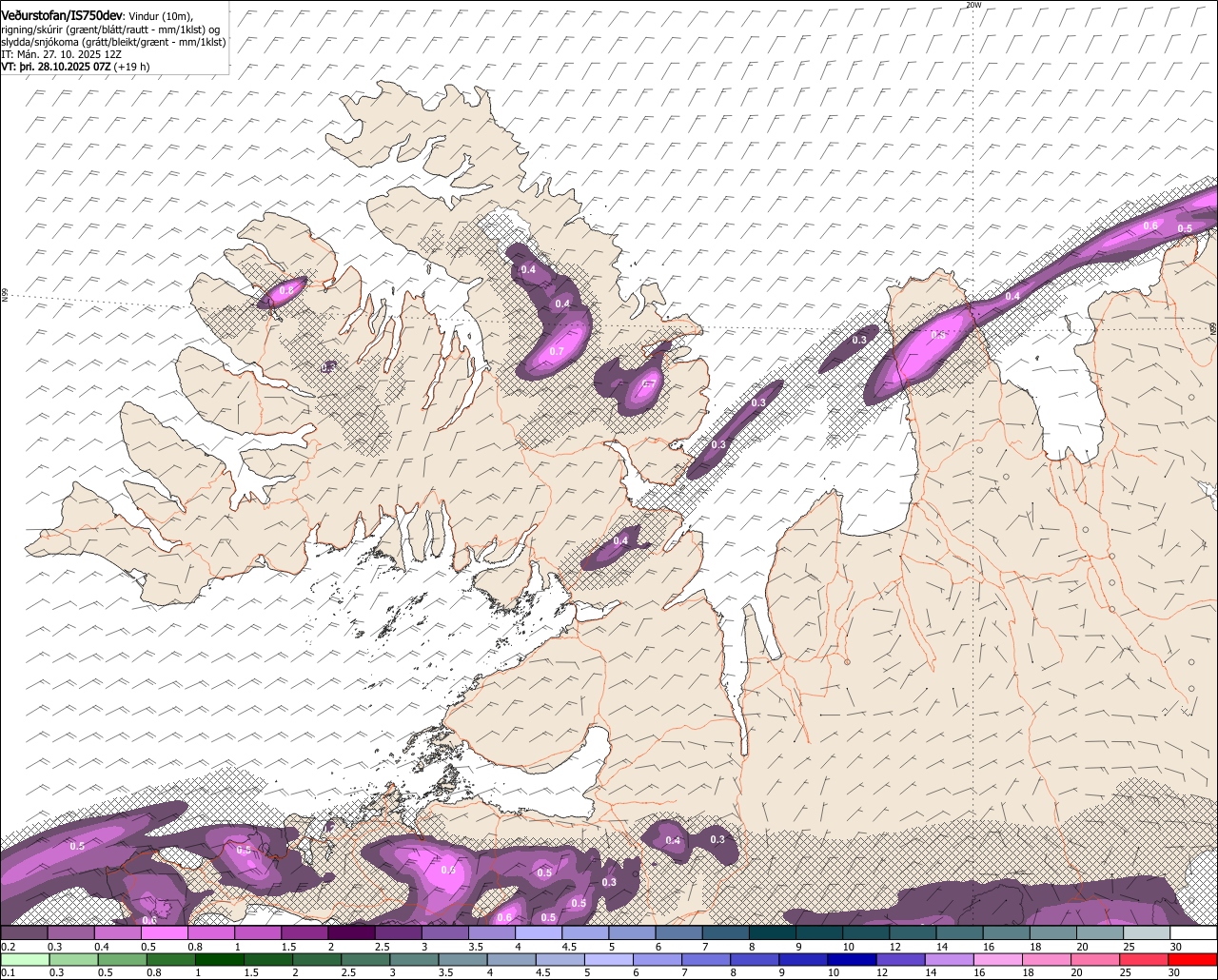Click the 'IT: Mán. 27. 10. 2025 12Z' line
The height and width of the screenshot is (980, 1218).
click(x=60, y=55)
